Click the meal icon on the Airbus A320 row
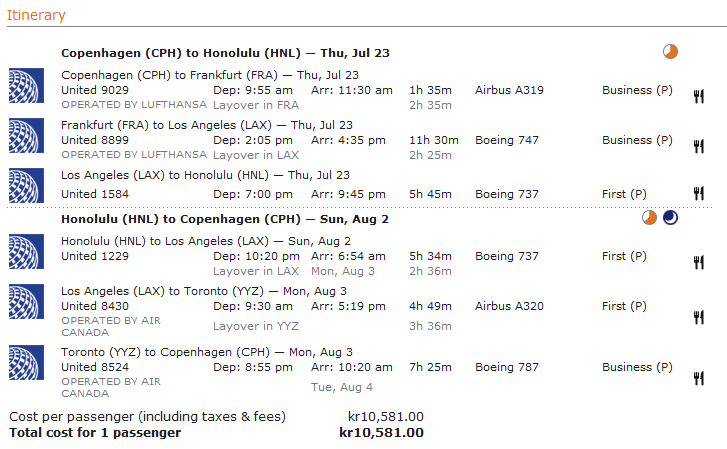Image resolution: width=727 pixels, height=449 pixels. coord(699,318)
